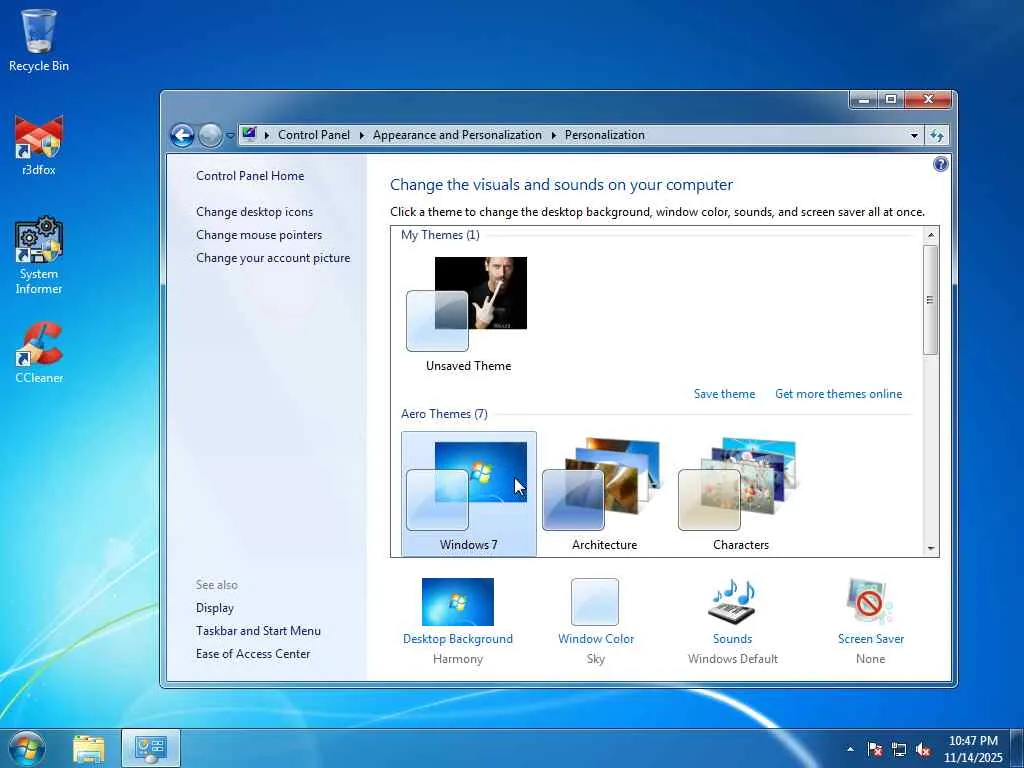Refresh the Personalization page
This screenshot has width=1024, height=768.
(936, 135)
